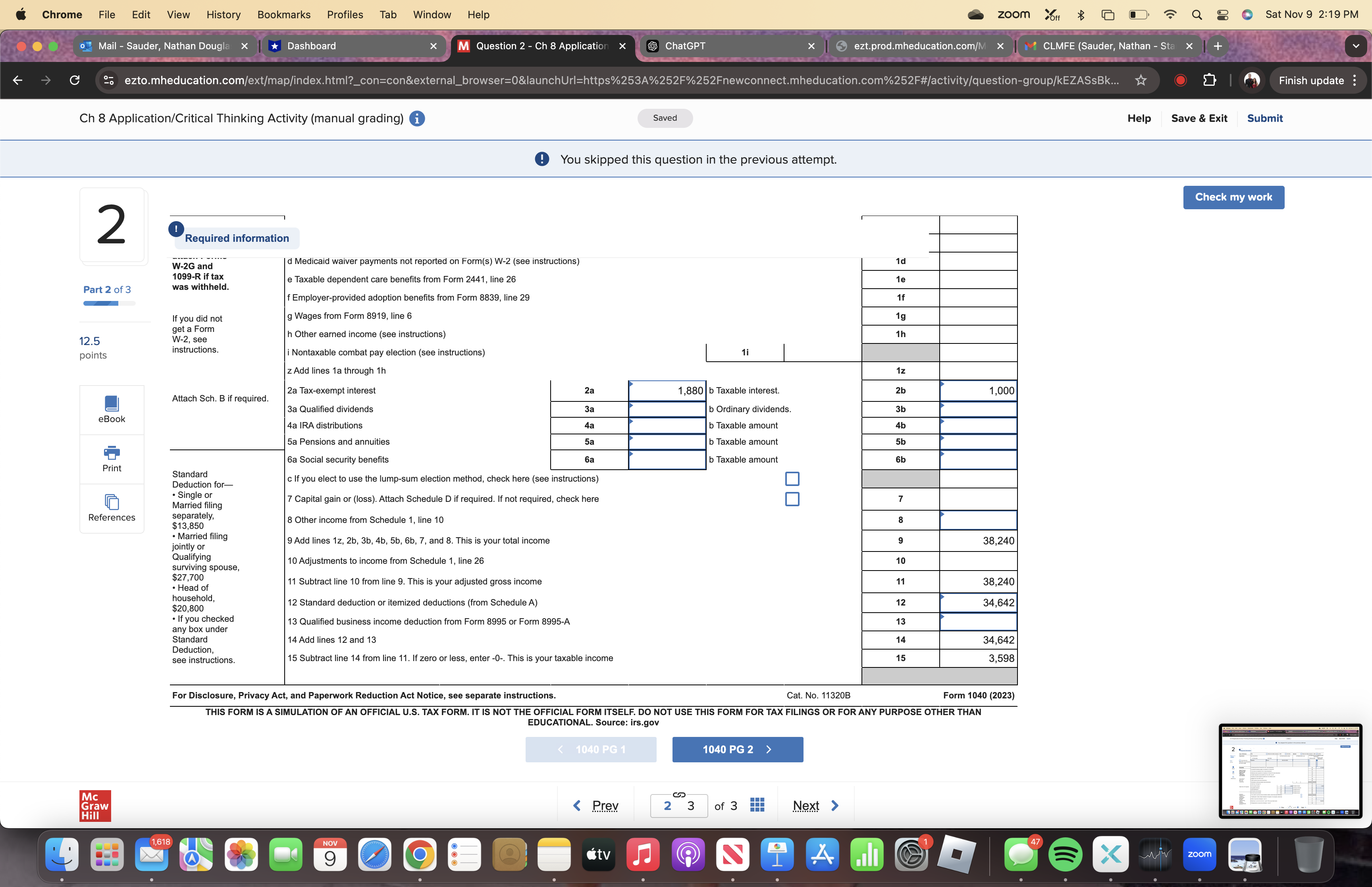Open Spotify from the dock
1372x887 pixels.
click(x=1065, y=854)
